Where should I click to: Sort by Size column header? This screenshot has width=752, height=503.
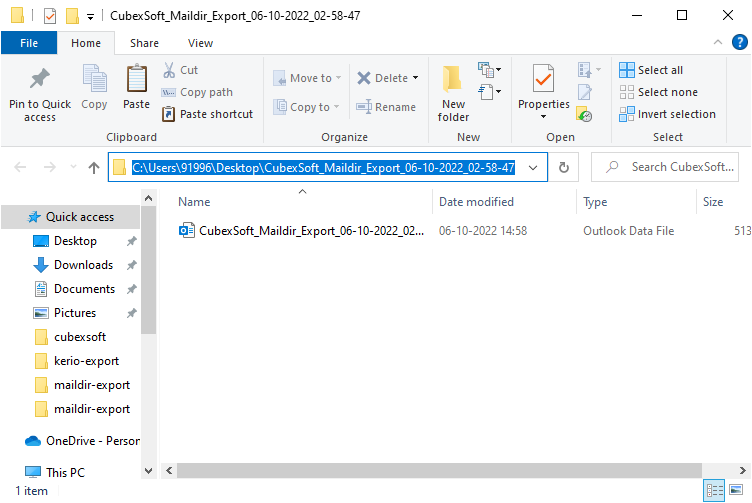point(713,202)
